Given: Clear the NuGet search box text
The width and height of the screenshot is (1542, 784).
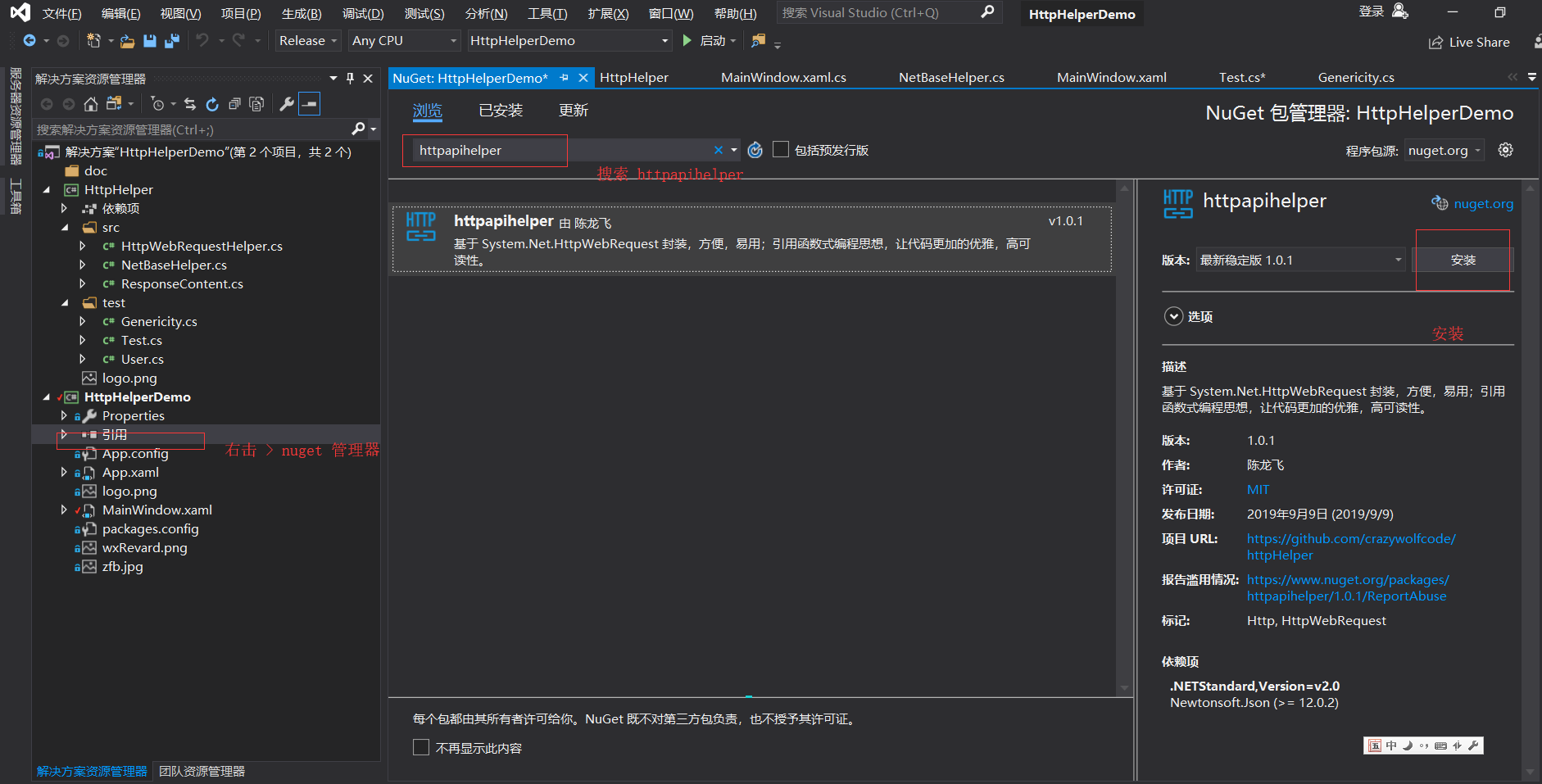Looking at the screenshot, I should 719,150.
